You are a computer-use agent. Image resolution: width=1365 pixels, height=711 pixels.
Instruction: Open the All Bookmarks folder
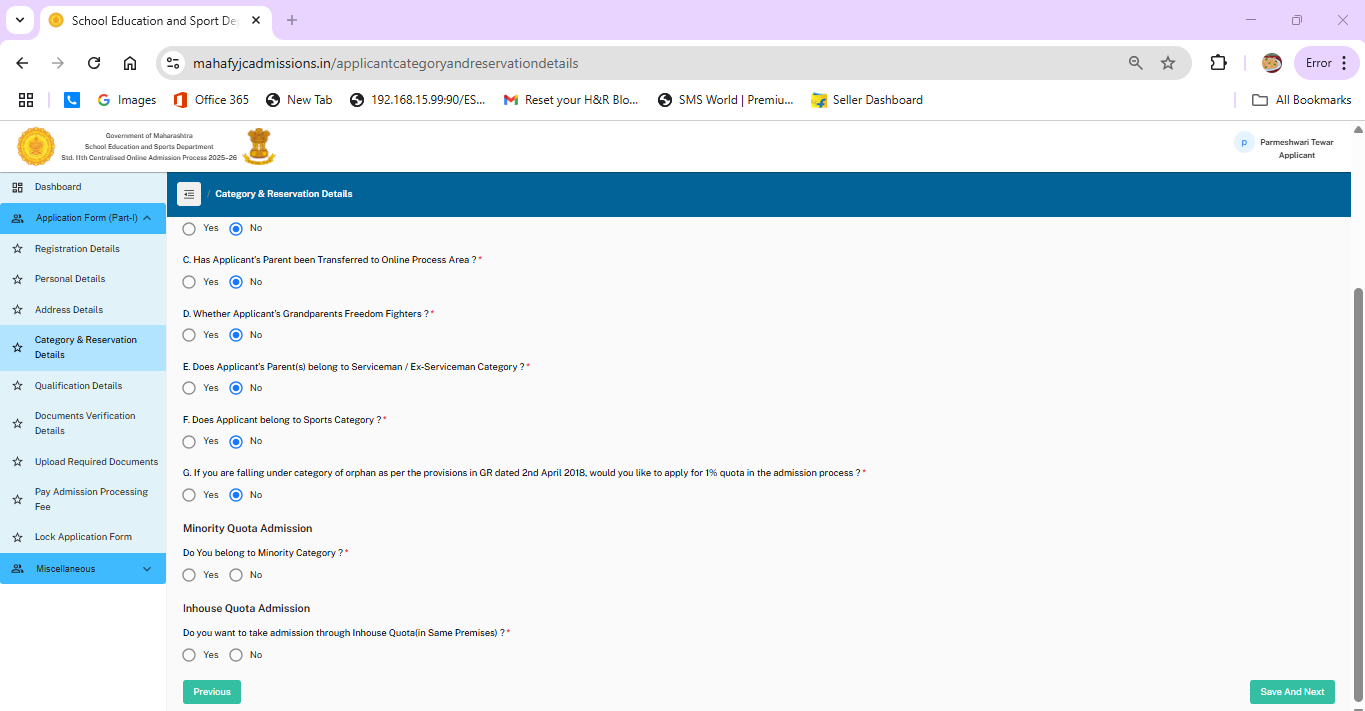point(1301,100)
